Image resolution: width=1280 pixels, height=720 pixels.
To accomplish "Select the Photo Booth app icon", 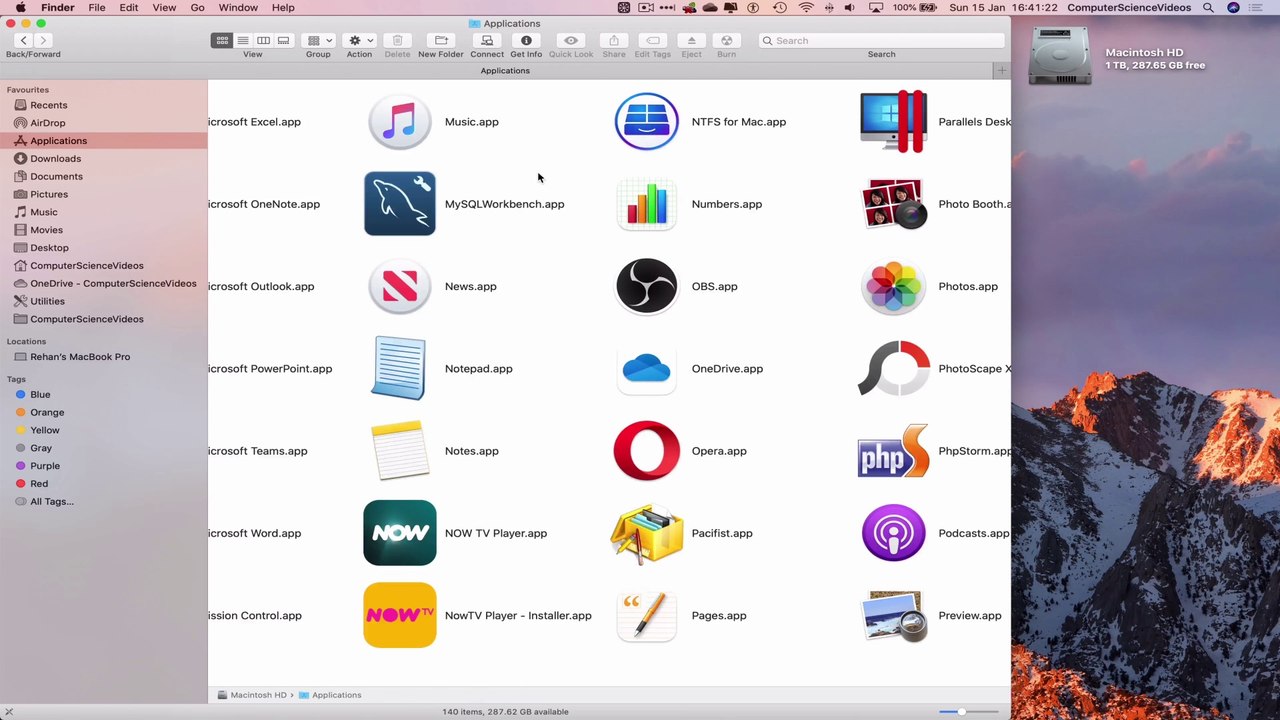I will 893,204.
